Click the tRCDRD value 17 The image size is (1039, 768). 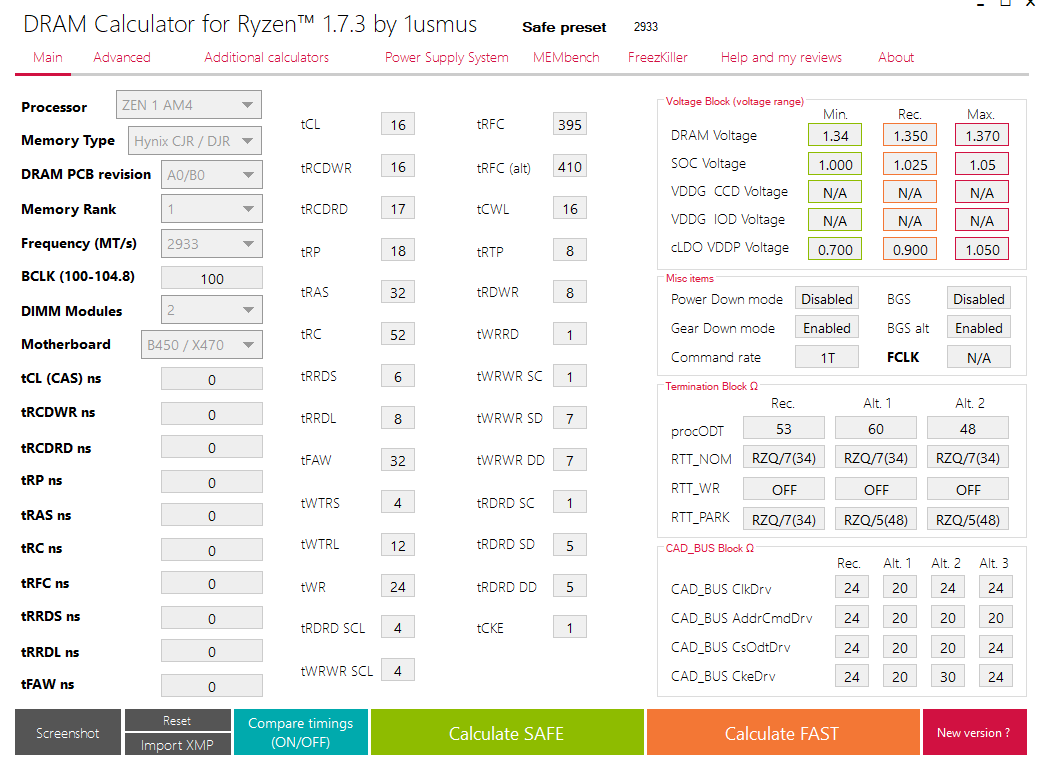tap(398, 209)
